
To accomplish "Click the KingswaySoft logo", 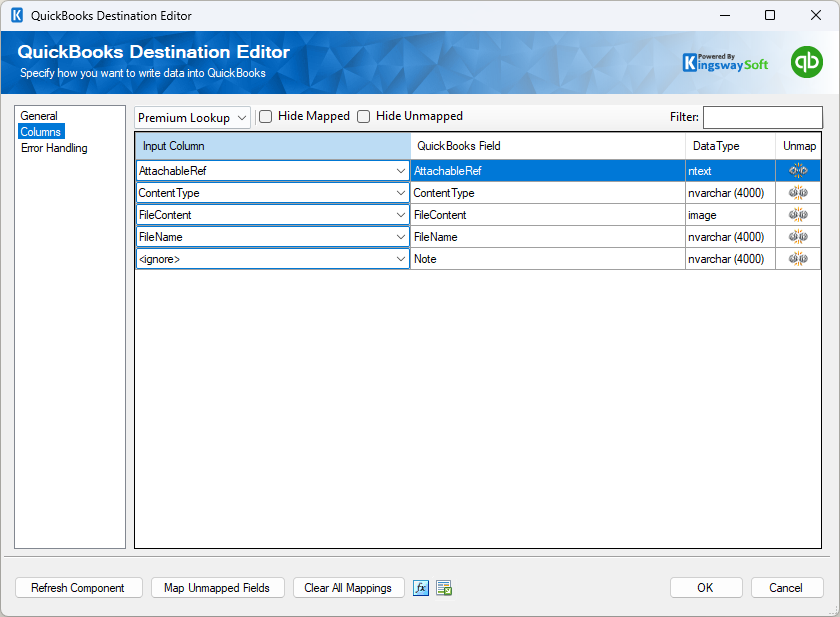I will 725,63.
